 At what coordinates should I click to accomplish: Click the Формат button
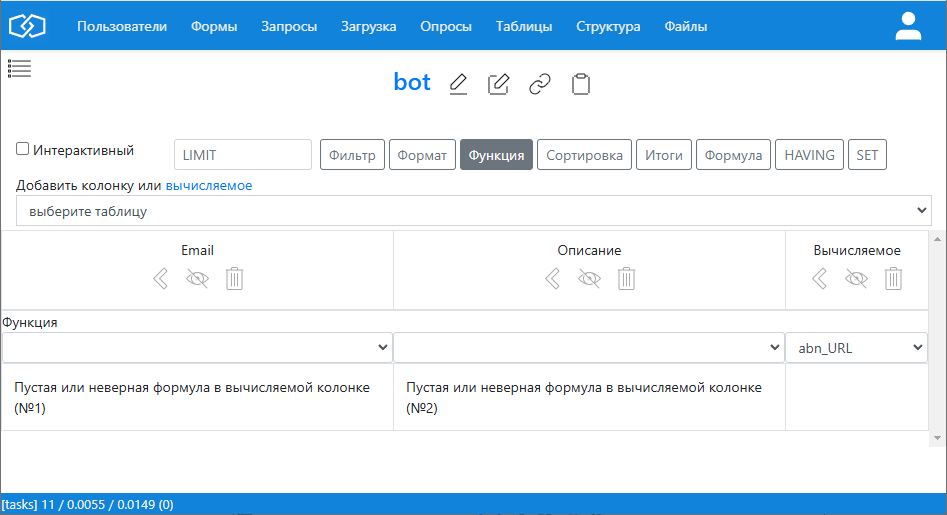coord(422,155)
